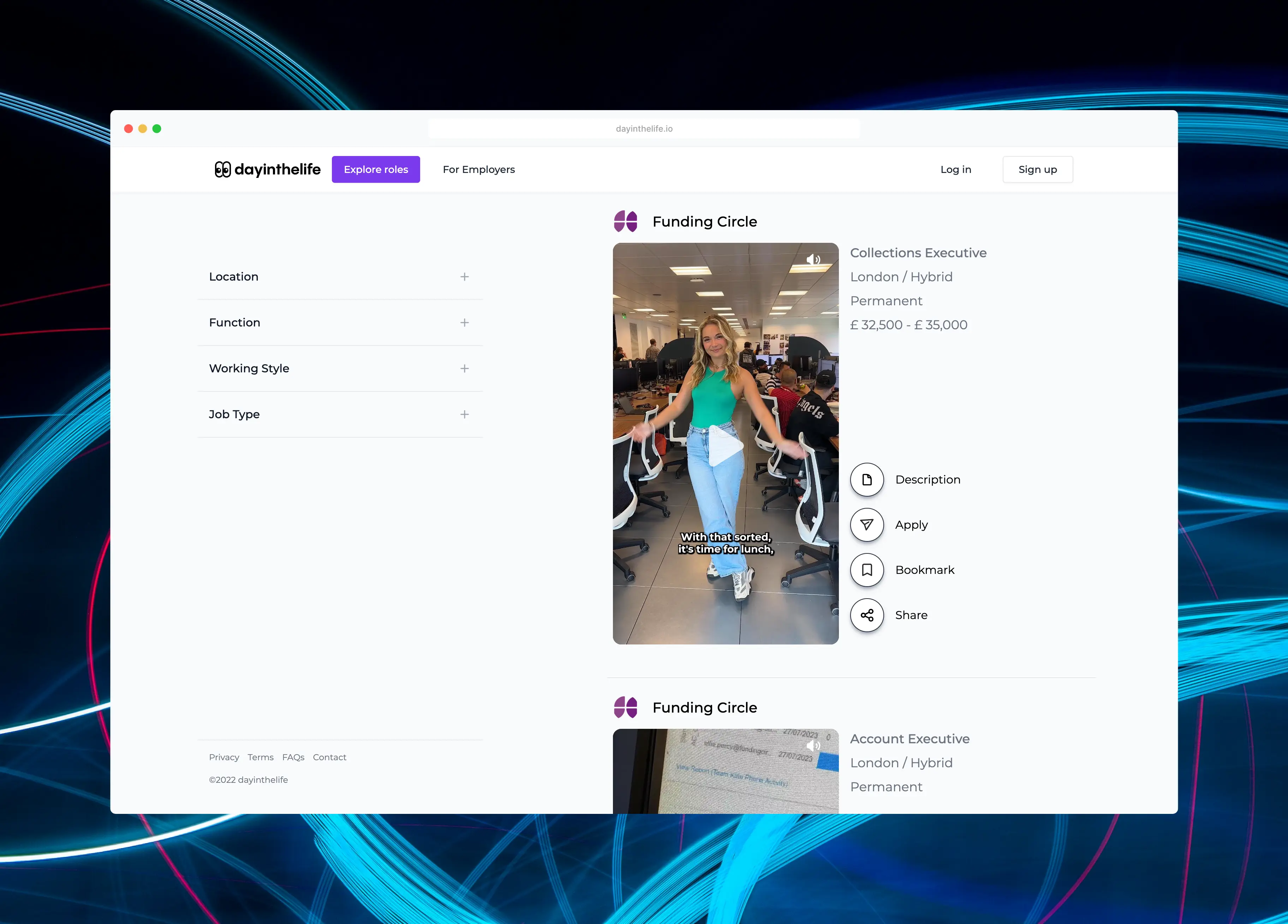Image resolution: width=1288 pixels, height=924 pixels.
Task: Click the yellow minimize window button
Action: tap(143, 129)
